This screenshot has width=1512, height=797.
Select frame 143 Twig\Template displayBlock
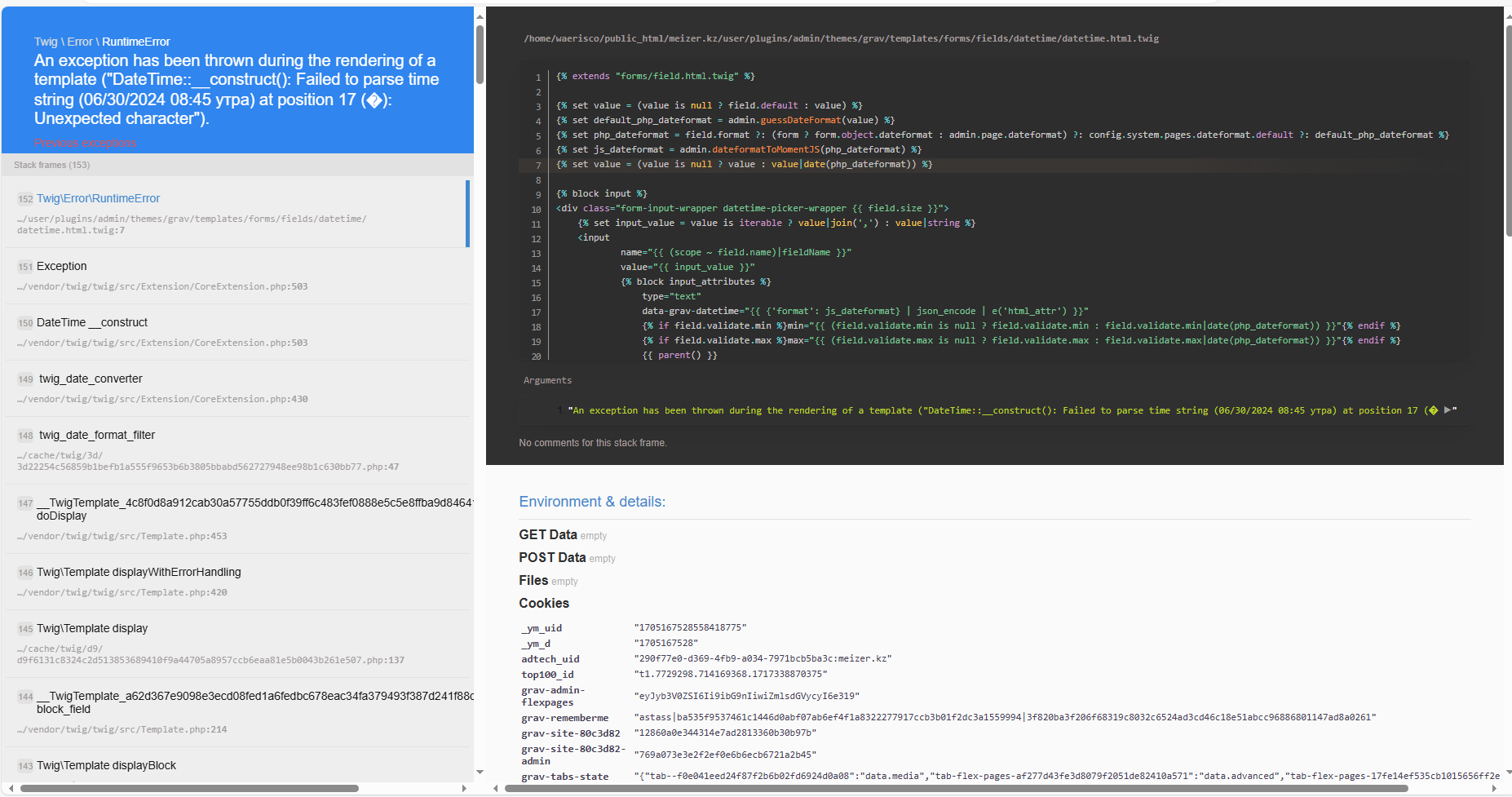click(238, 765)
